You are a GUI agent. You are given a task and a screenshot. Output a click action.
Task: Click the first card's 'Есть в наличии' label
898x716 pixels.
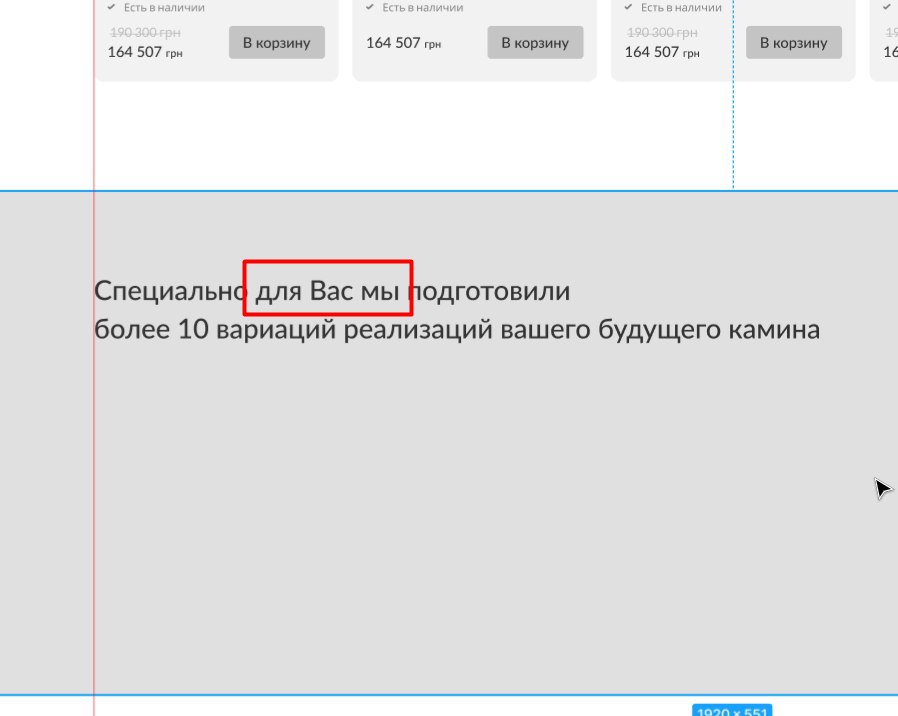(x=164, y=7)
